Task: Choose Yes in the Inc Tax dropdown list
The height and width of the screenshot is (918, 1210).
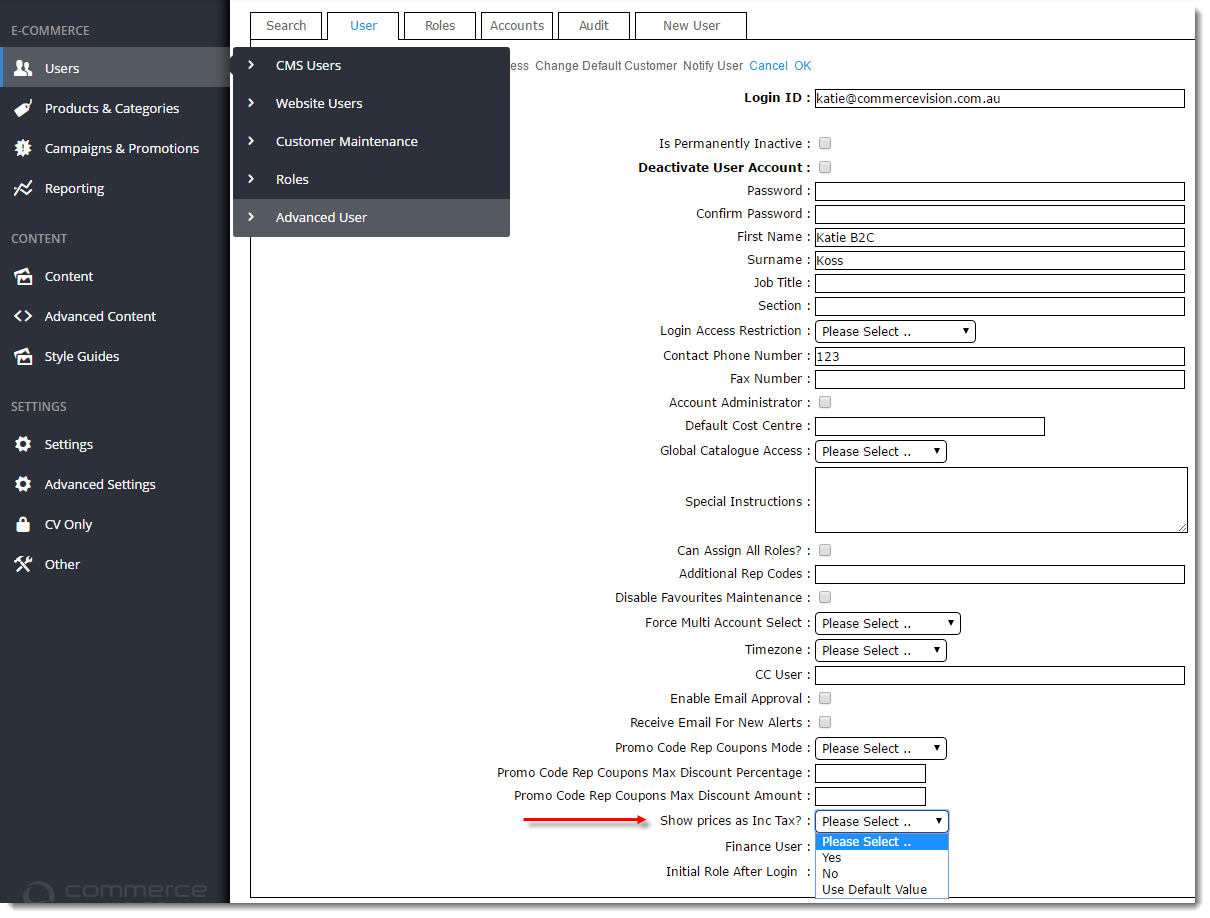Action: click(882, 857)
